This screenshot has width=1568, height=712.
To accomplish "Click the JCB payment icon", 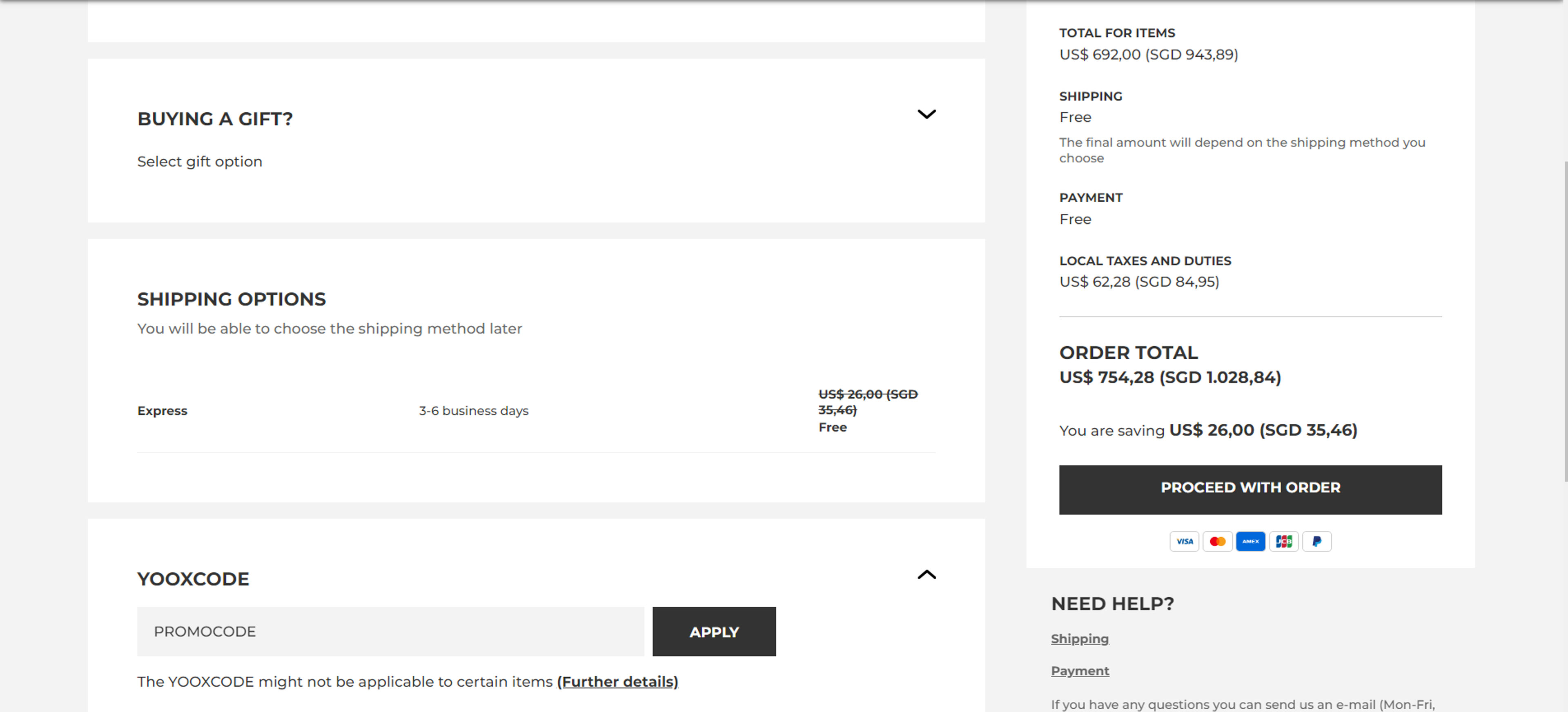I will pos(1284,541).
